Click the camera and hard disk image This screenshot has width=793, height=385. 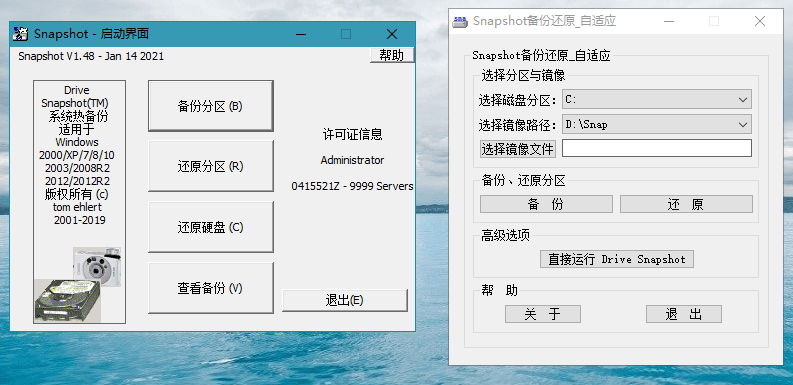point(77,284)
